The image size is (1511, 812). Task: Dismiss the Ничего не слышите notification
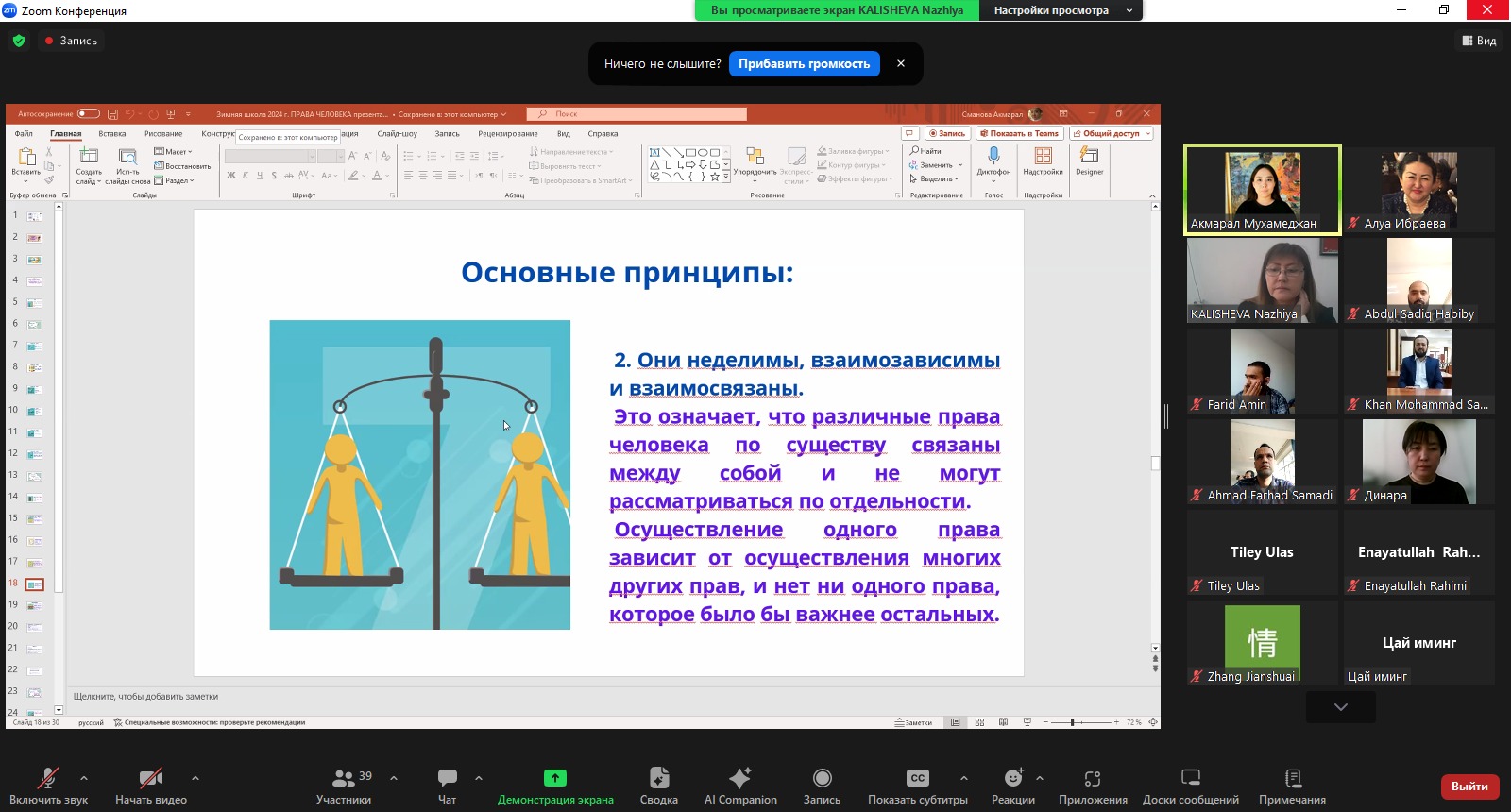click(x=901, y=64)
